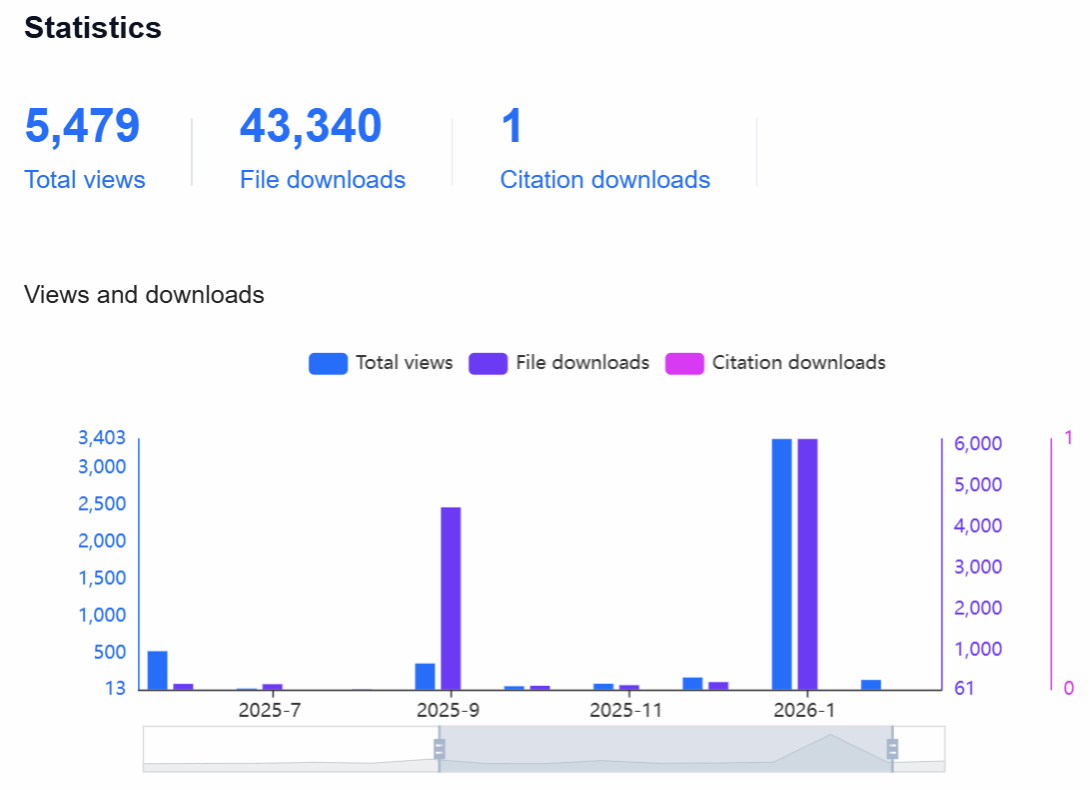Click the 2025-11 x-axis label
Screen dimensions: 1090x790
(626, 711)
